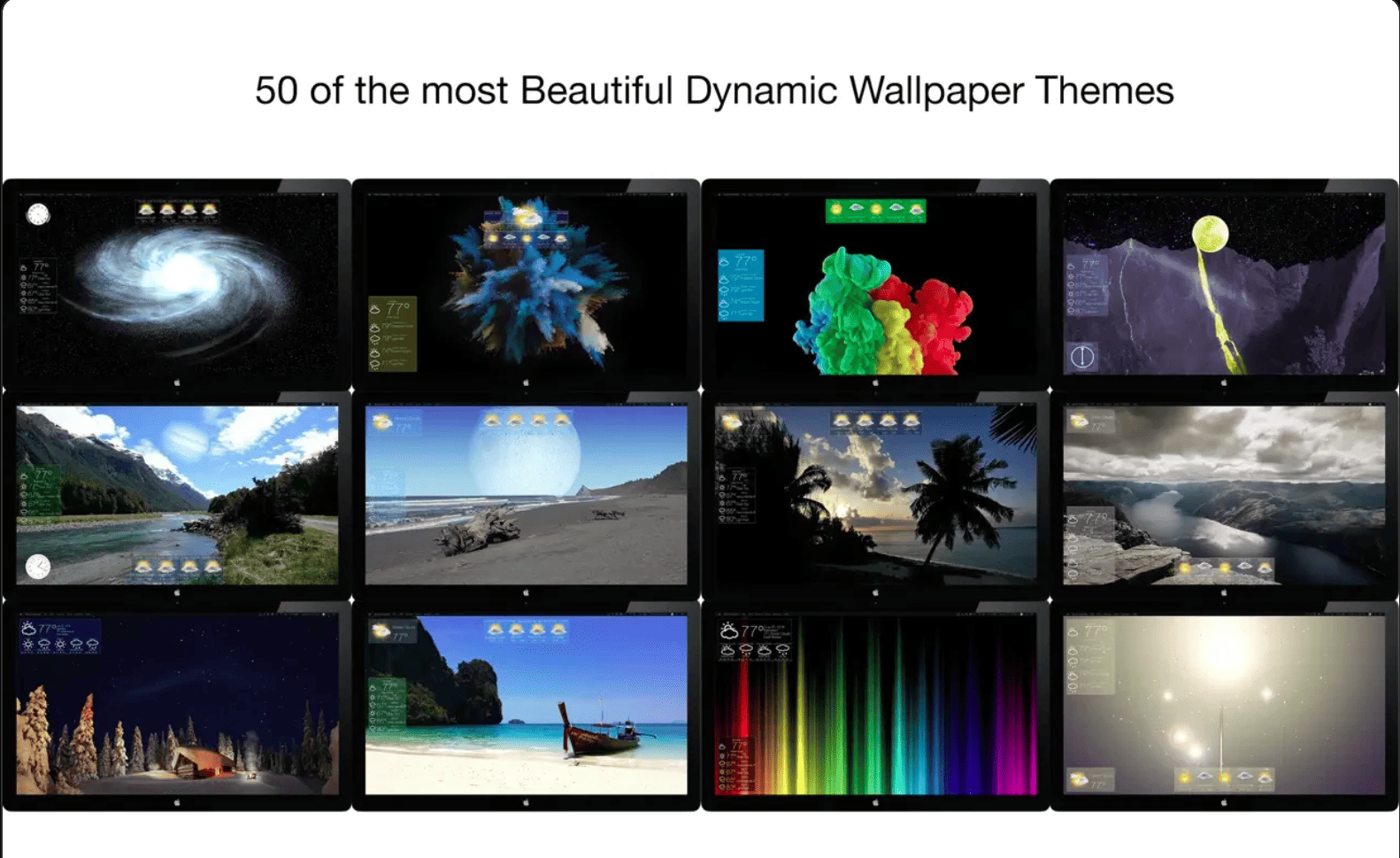The image size is (1400, 858).
Task: Click the forecast icon row atop the galaxy wallpaper
Action: pos(178,212)
